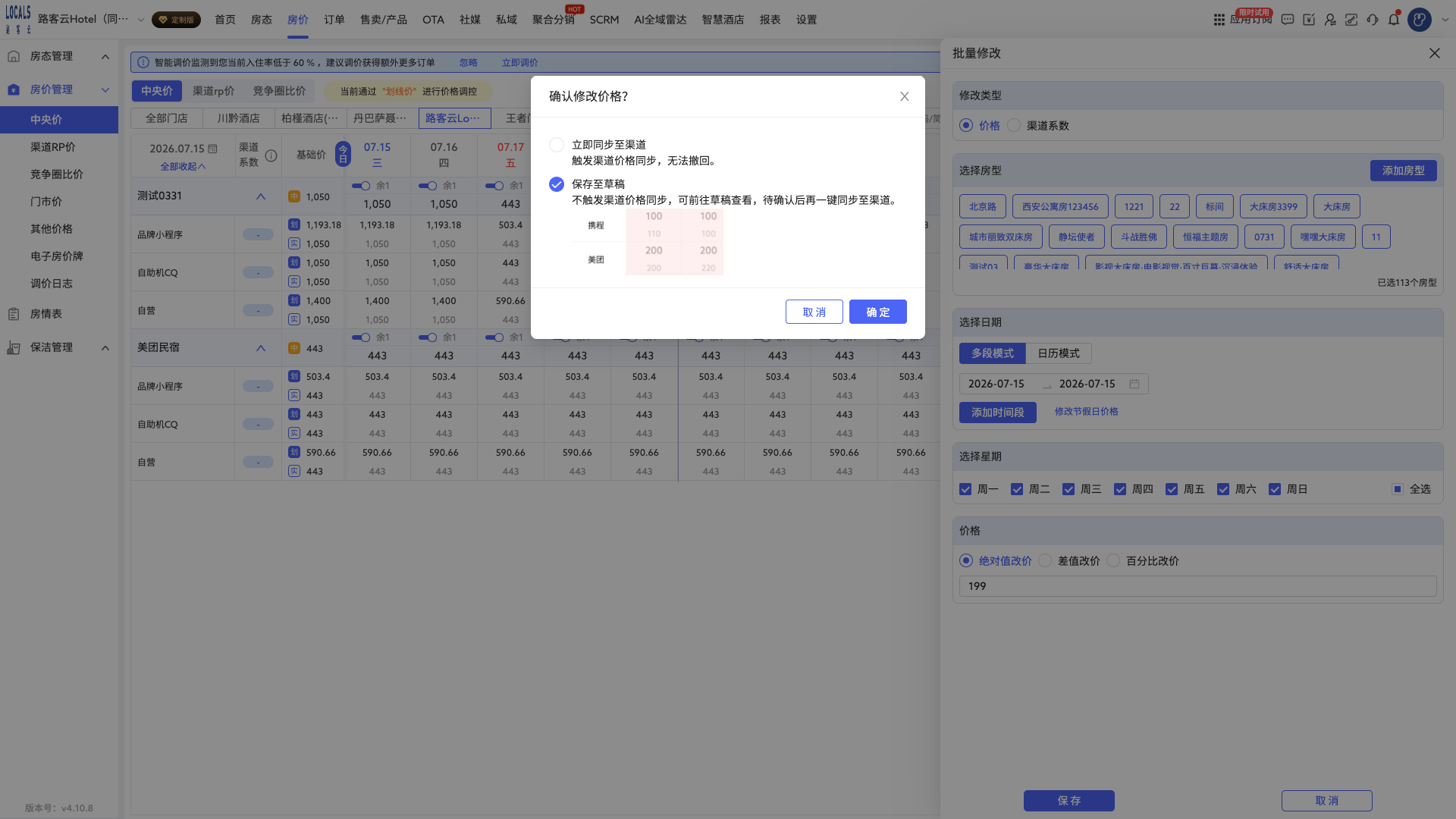Toggle the 全选 checkbox for weekdays
This screenshot has width=1456, height=819.
point(1398,489)
